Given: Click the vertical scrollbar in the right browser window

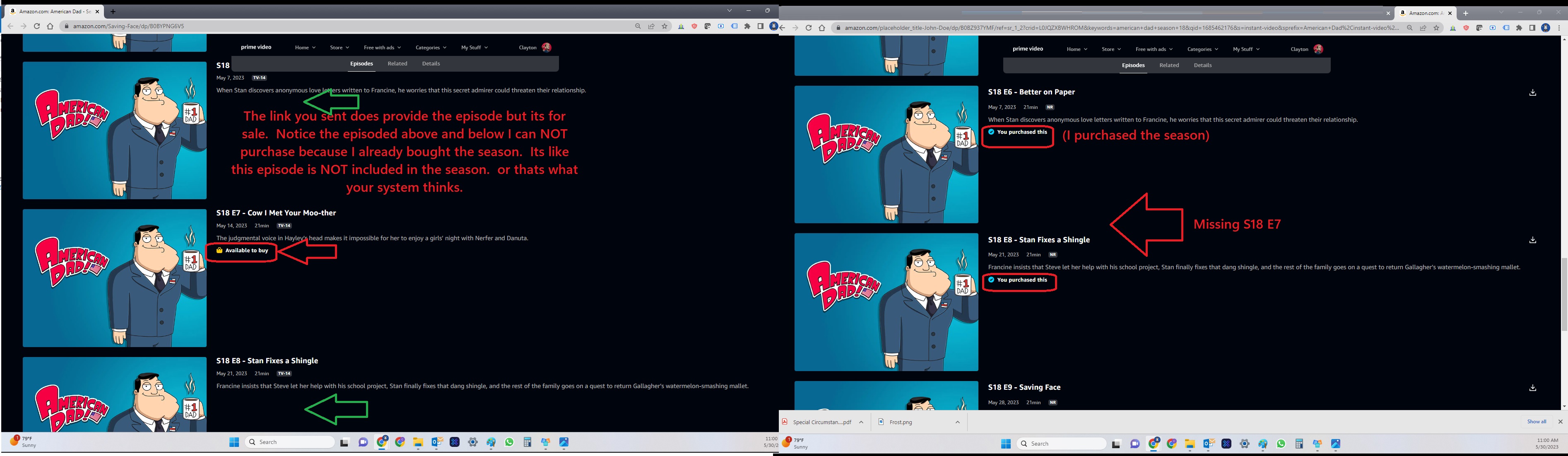Looking at the screenshot, I should [1564, 295].
